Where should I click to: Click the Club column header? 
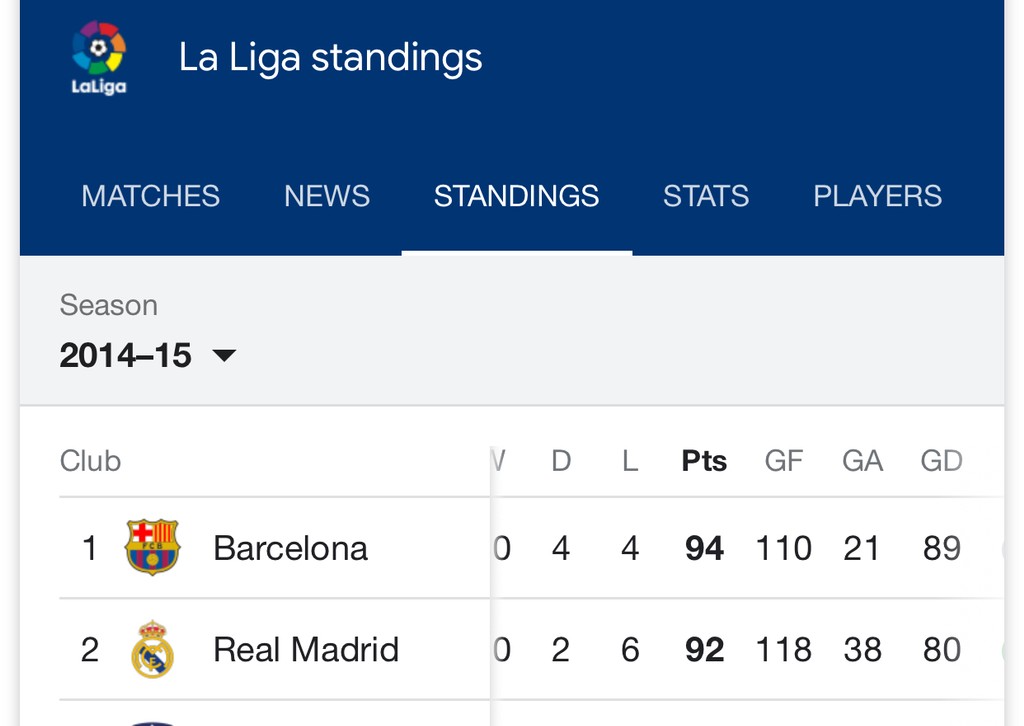click(90, 461)
